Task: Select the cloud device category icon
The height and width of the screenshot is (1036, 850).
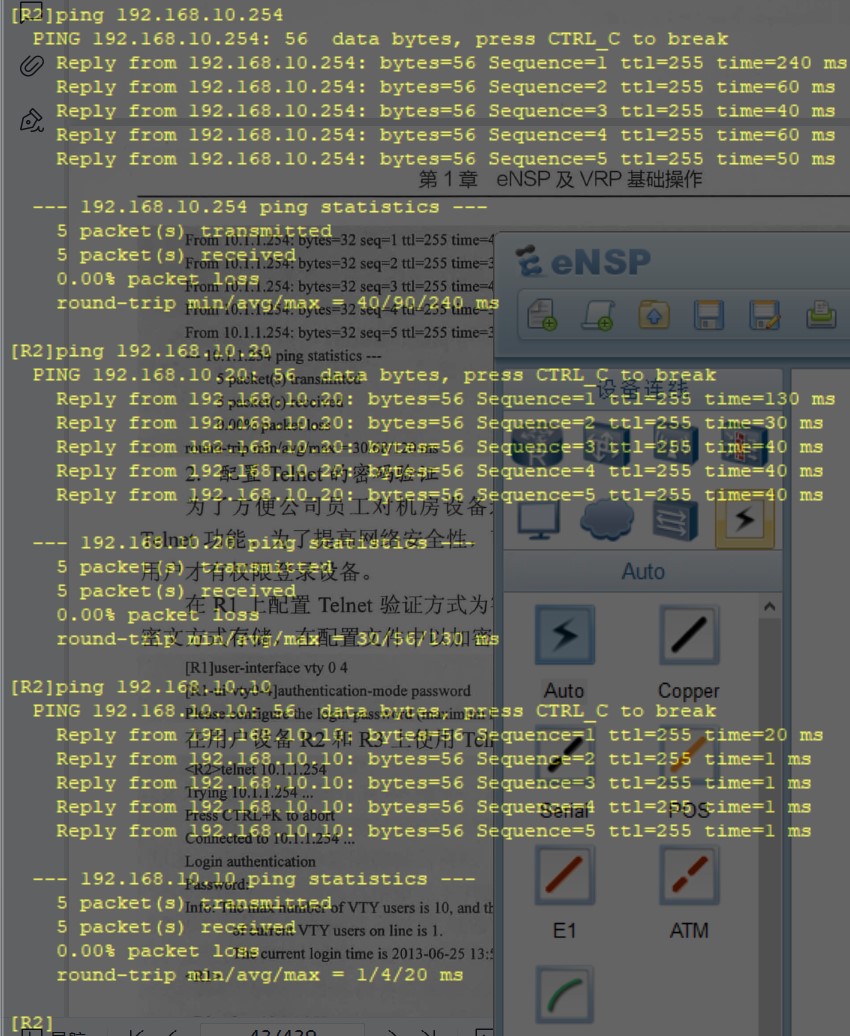Action: (x=607, y=521)
